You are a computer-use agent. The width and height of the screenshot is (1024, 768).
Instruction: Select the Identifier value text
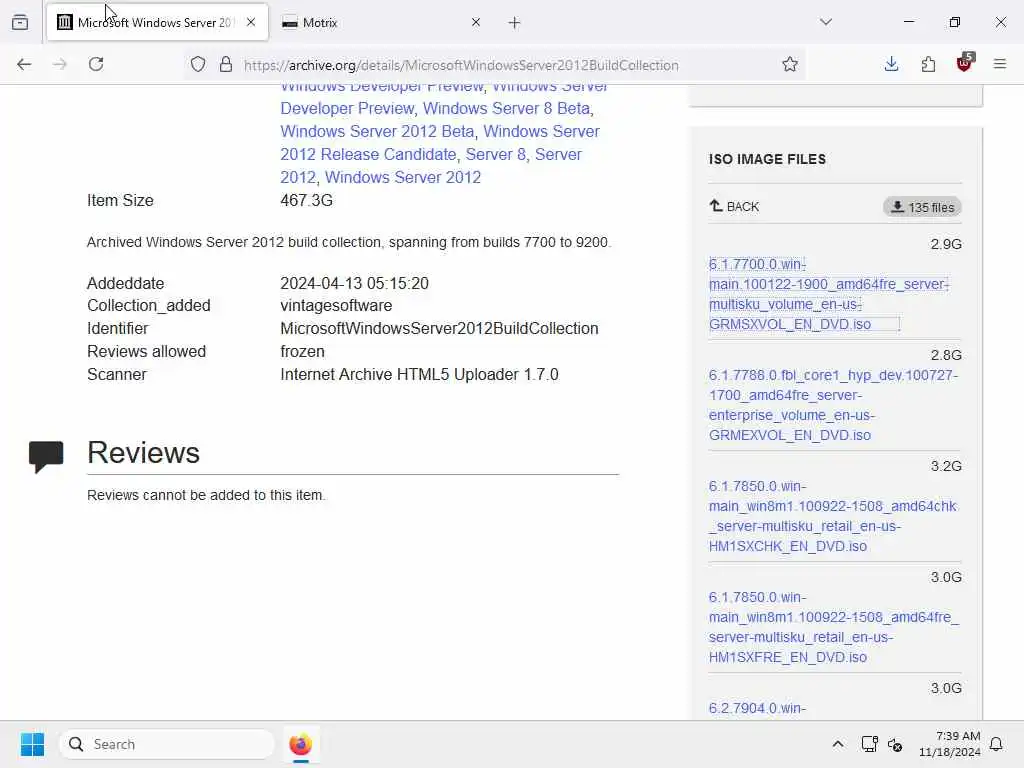(x=440, y=328)
